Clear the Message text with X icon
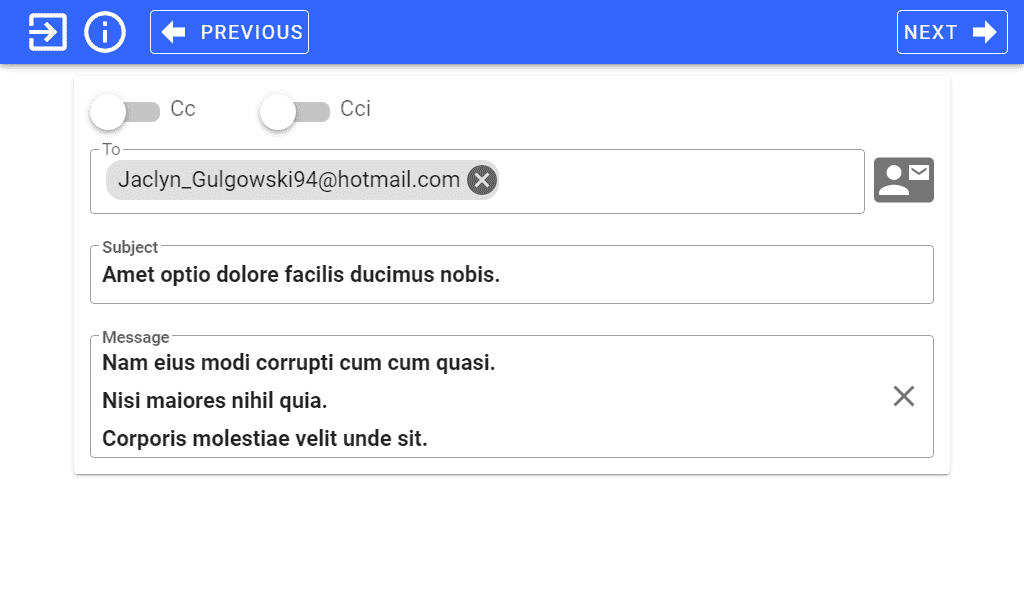The image size is (1024, 600). coord(904,396)
